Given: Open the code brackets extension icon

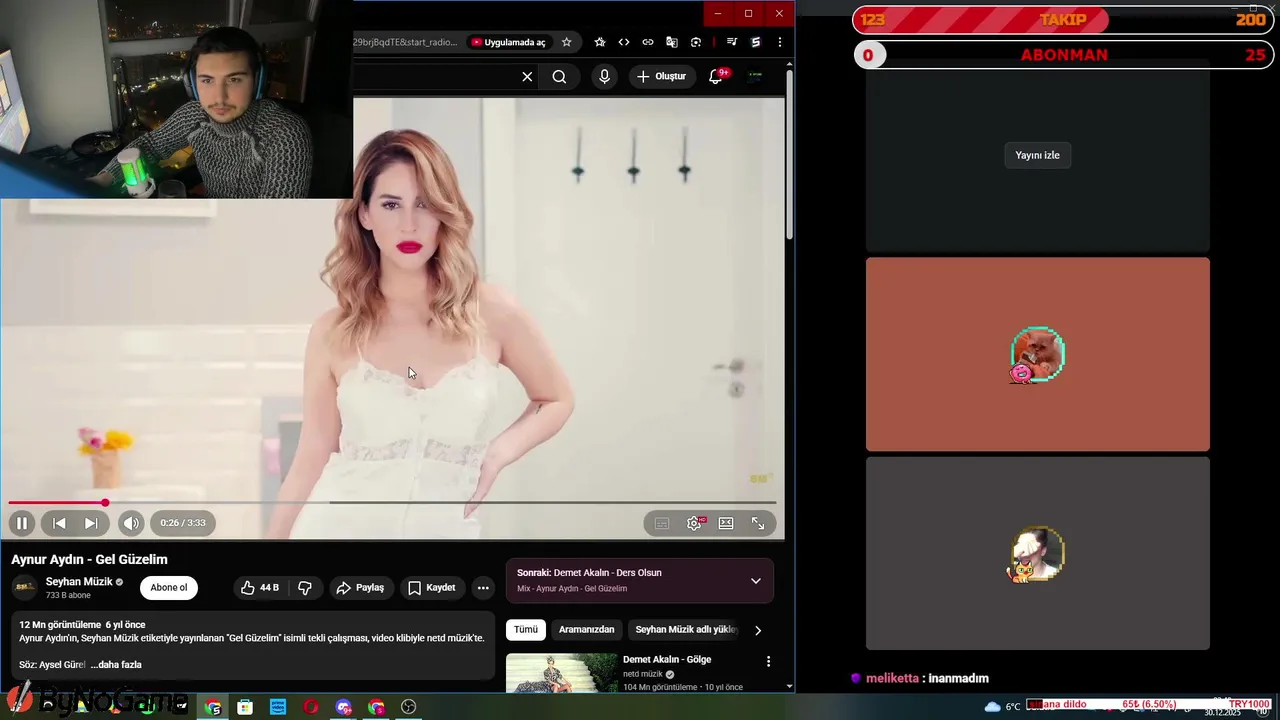Looking at the screenshot, I should [x=624, y=42].
